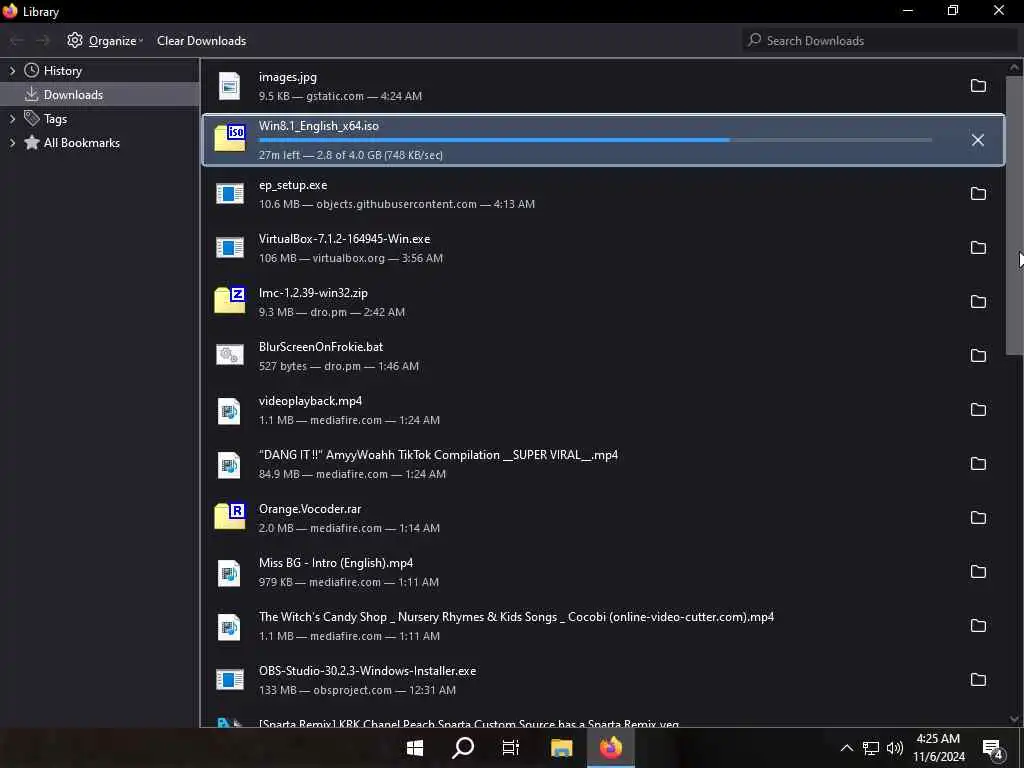Select OBS-Studio-30.2.3-Windows-Installer.exe name
This screenshot has height=768, width=1024.
click(x=367, y=671)
